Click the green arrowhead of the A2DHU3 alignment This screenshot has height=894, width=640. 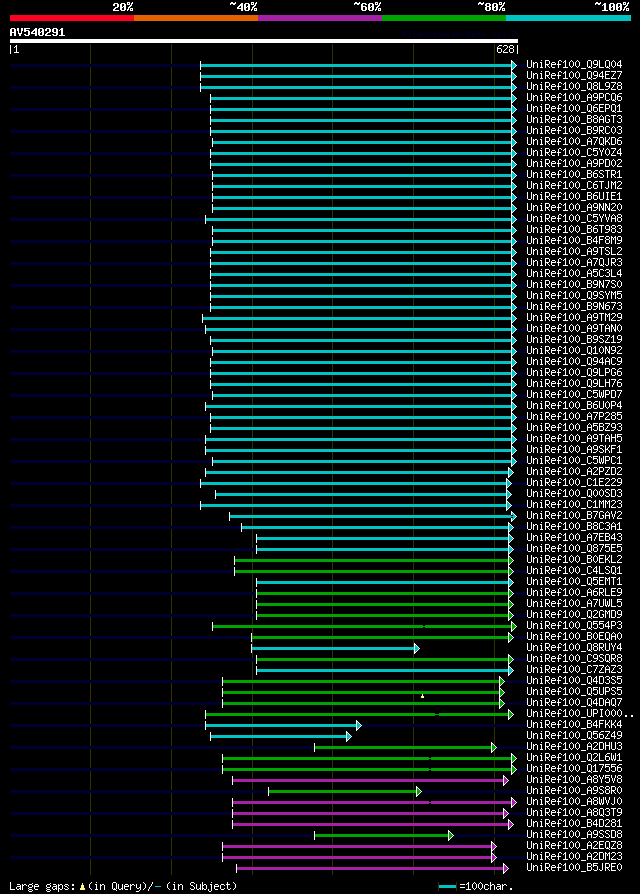[x=494, y=747]
